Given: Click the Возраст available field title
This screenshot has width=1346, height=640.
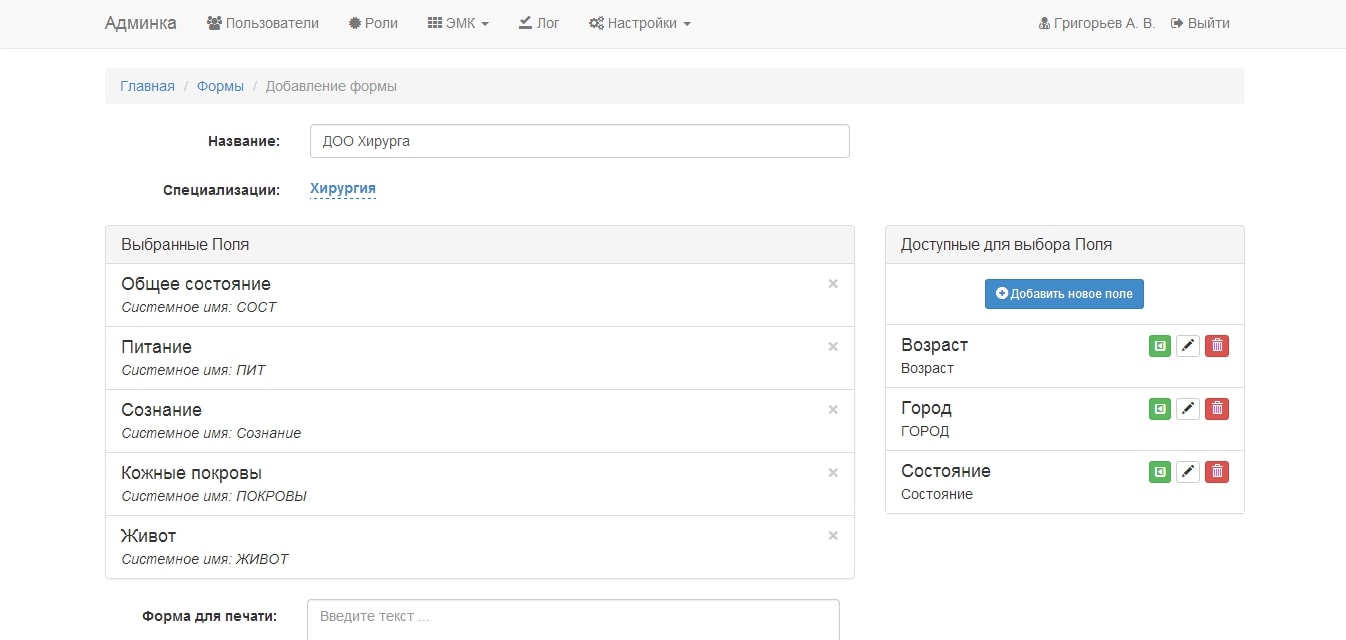Looking at the screenshot, I should (934, 345).
